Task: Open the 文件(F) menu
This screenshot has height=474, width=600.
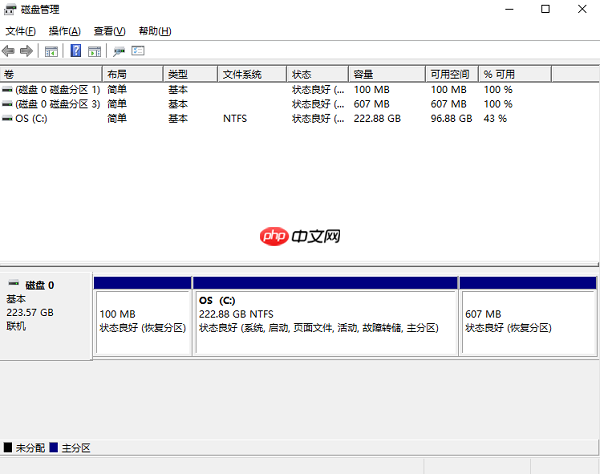Action: (21, 31)
